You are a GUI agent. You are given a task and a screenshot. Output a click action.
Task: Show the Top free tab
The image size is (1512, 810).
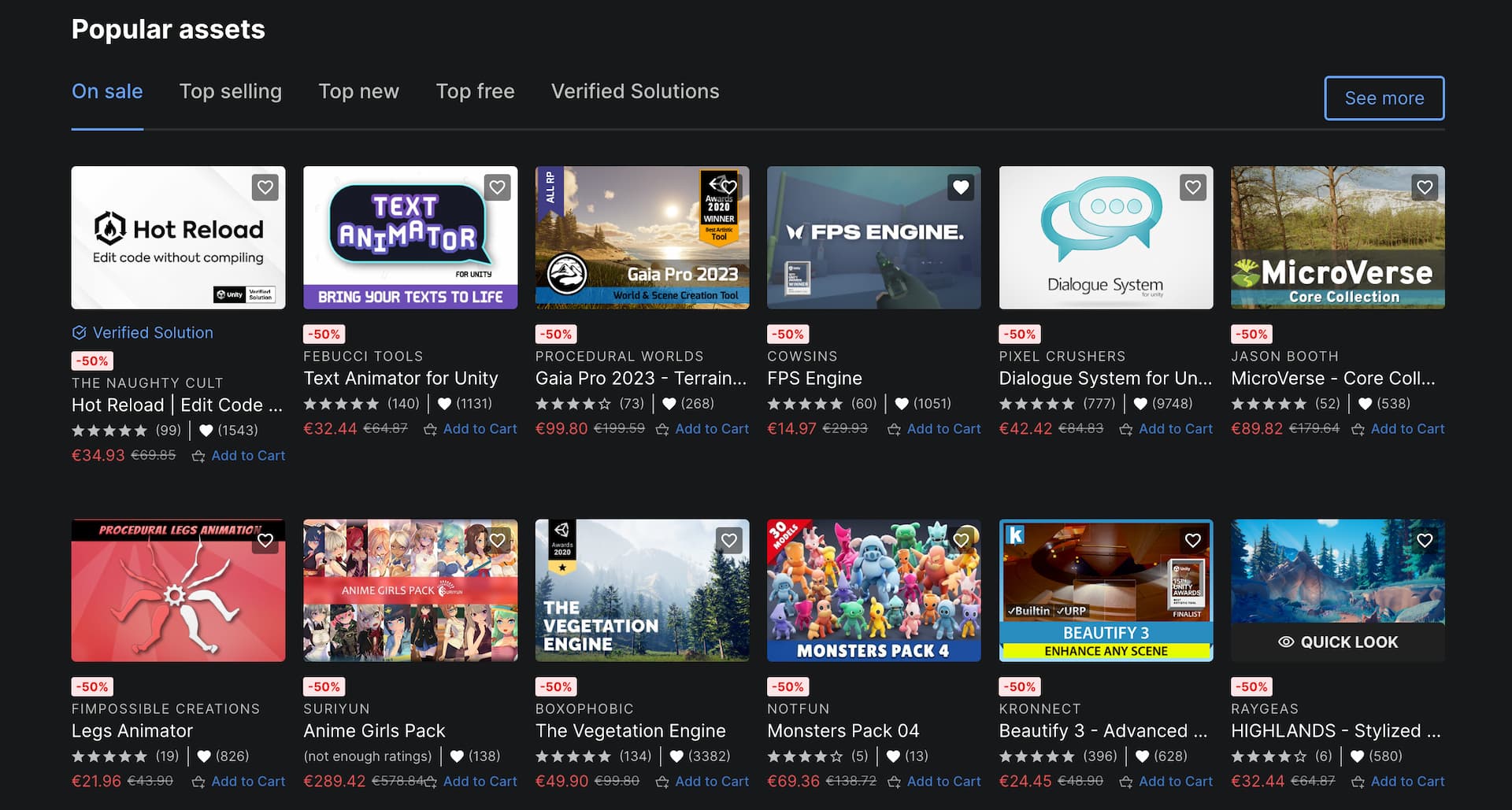point(475,91)
